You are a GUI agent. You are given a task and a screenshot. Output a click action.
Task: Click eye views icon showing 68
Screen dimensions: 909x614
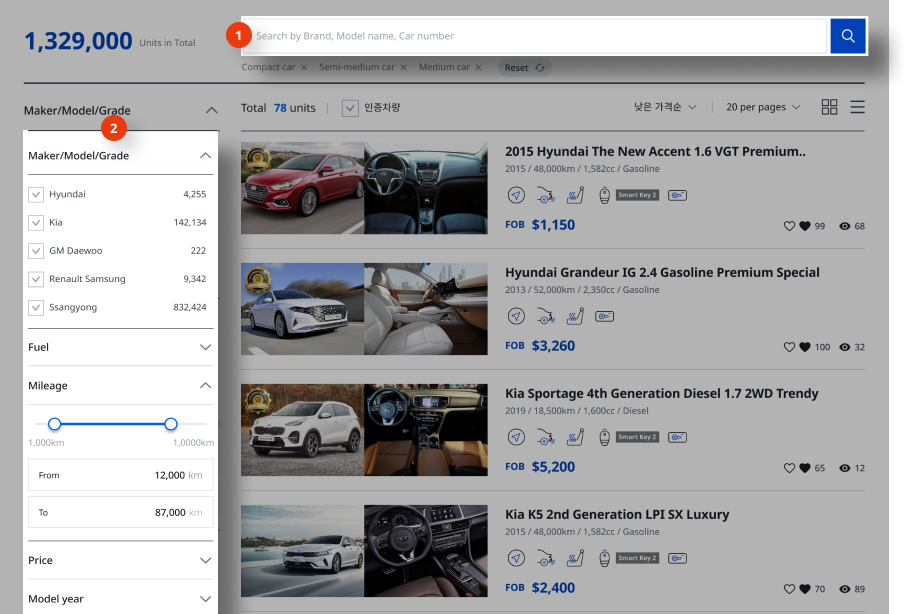click(845, 226)
